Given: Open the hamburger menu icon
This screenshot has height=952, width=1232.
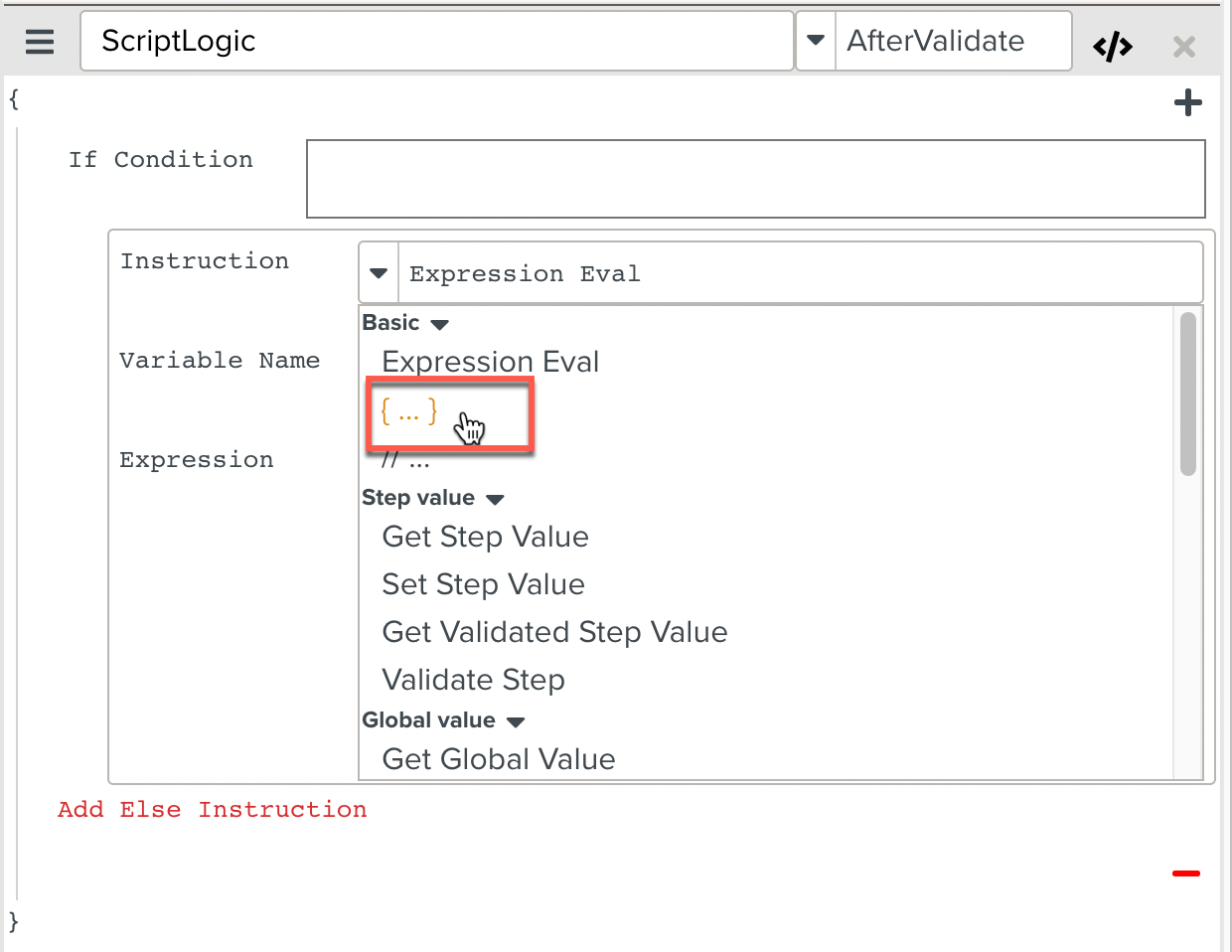Looking at the screenshot, I should pyautogui.click(x=40, y=42).
